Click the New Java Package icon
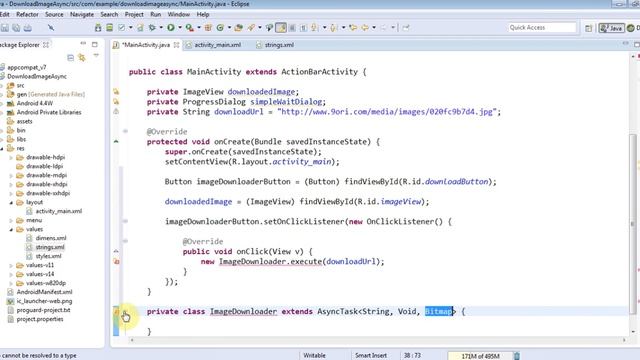 tap(208, 27)
